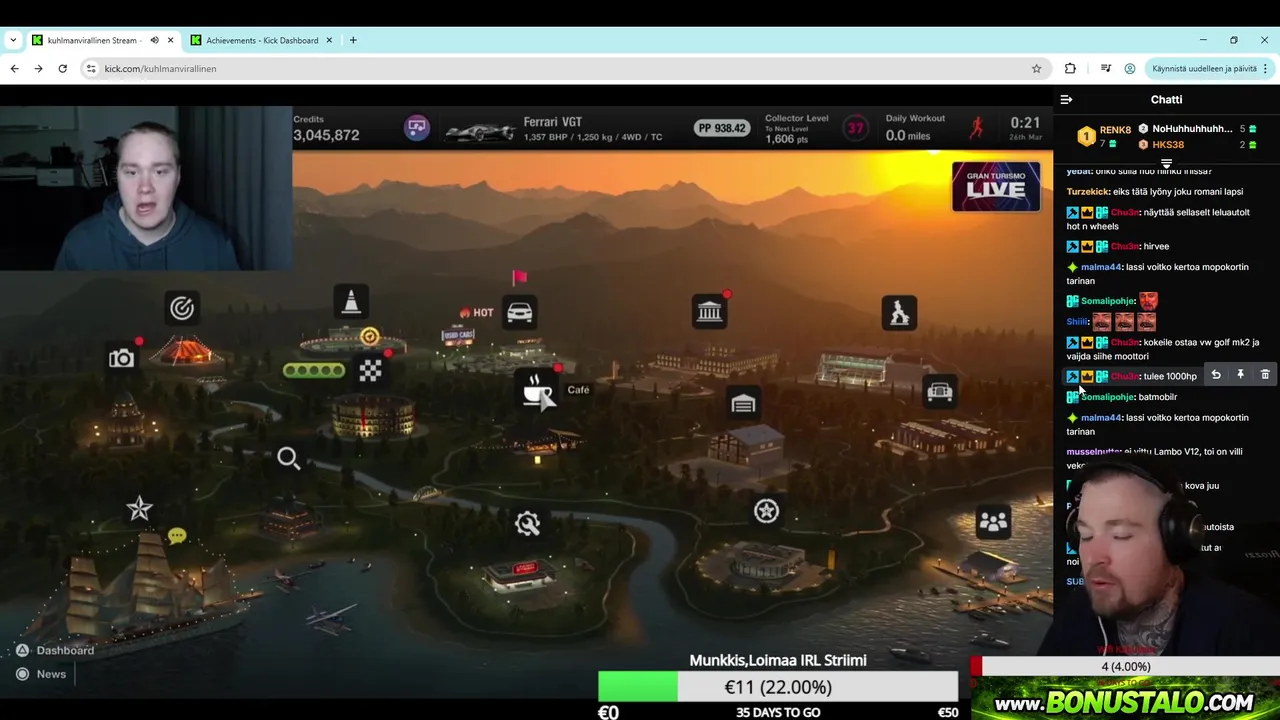
Task: Open the Showcase star icon
Action: [139, 509]
